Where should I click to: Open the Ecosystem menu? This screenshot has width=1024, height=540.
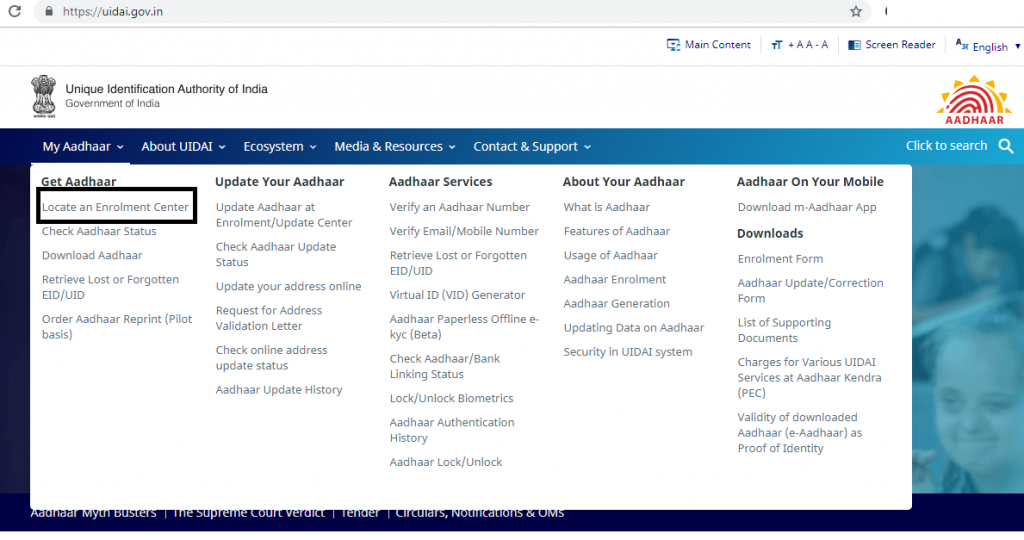(279, 146)
